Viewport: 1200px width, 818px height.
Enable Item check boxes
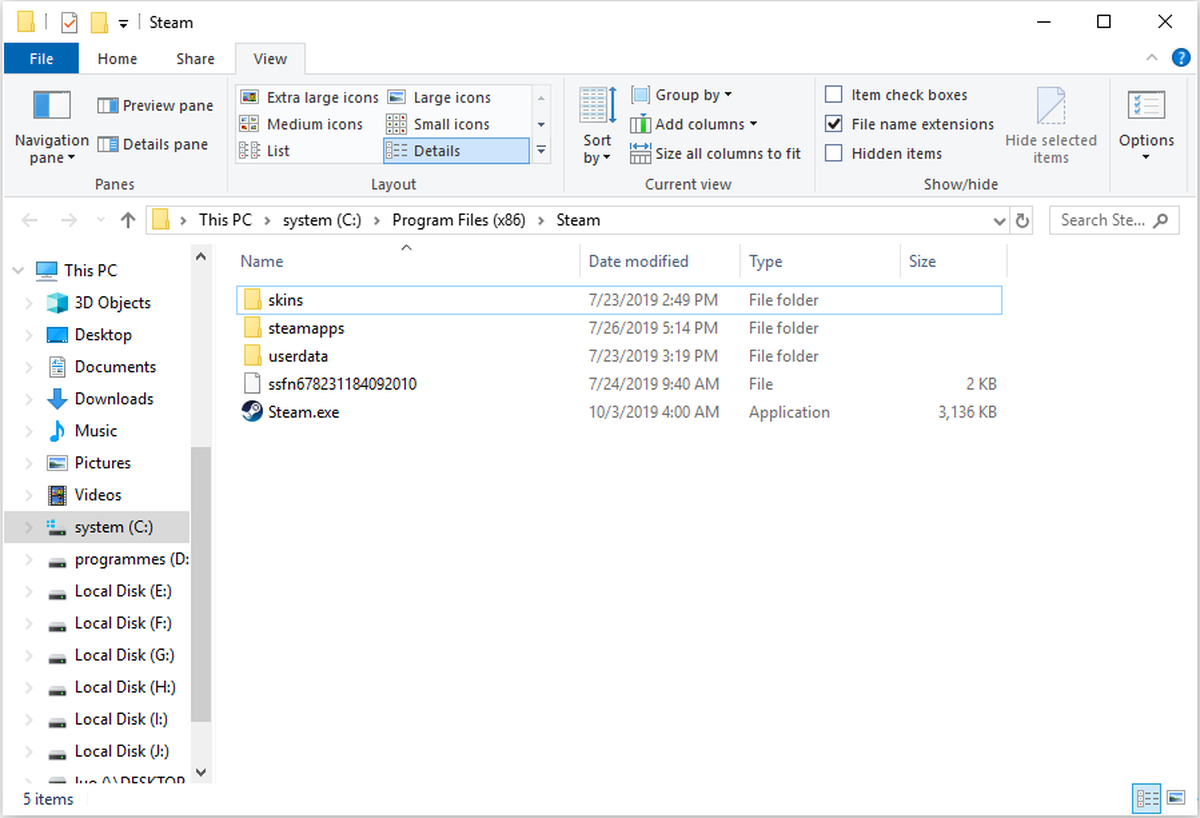pos(833,95)
